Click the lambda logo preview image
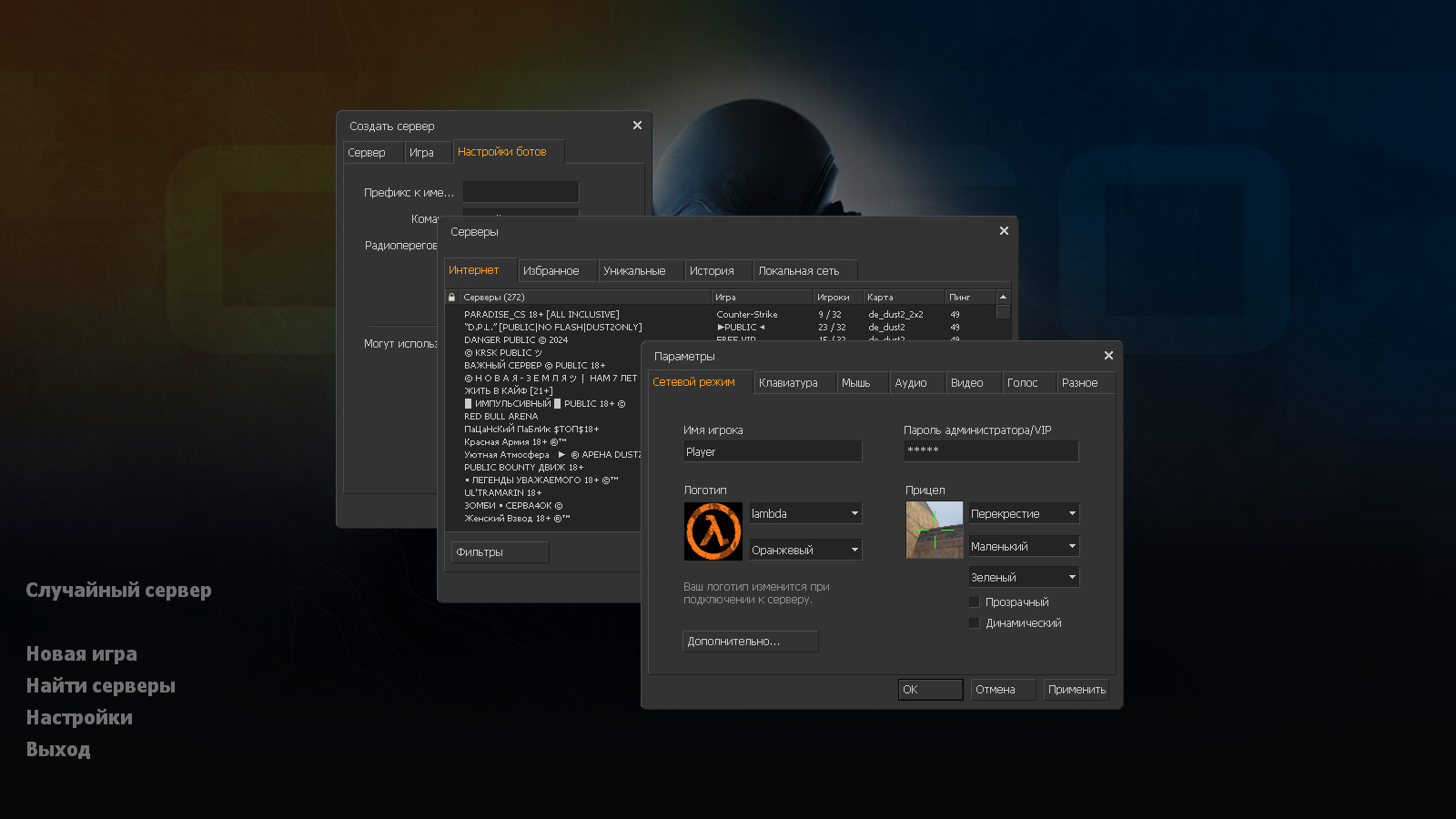1456x819 pixels. click(713, 531)
